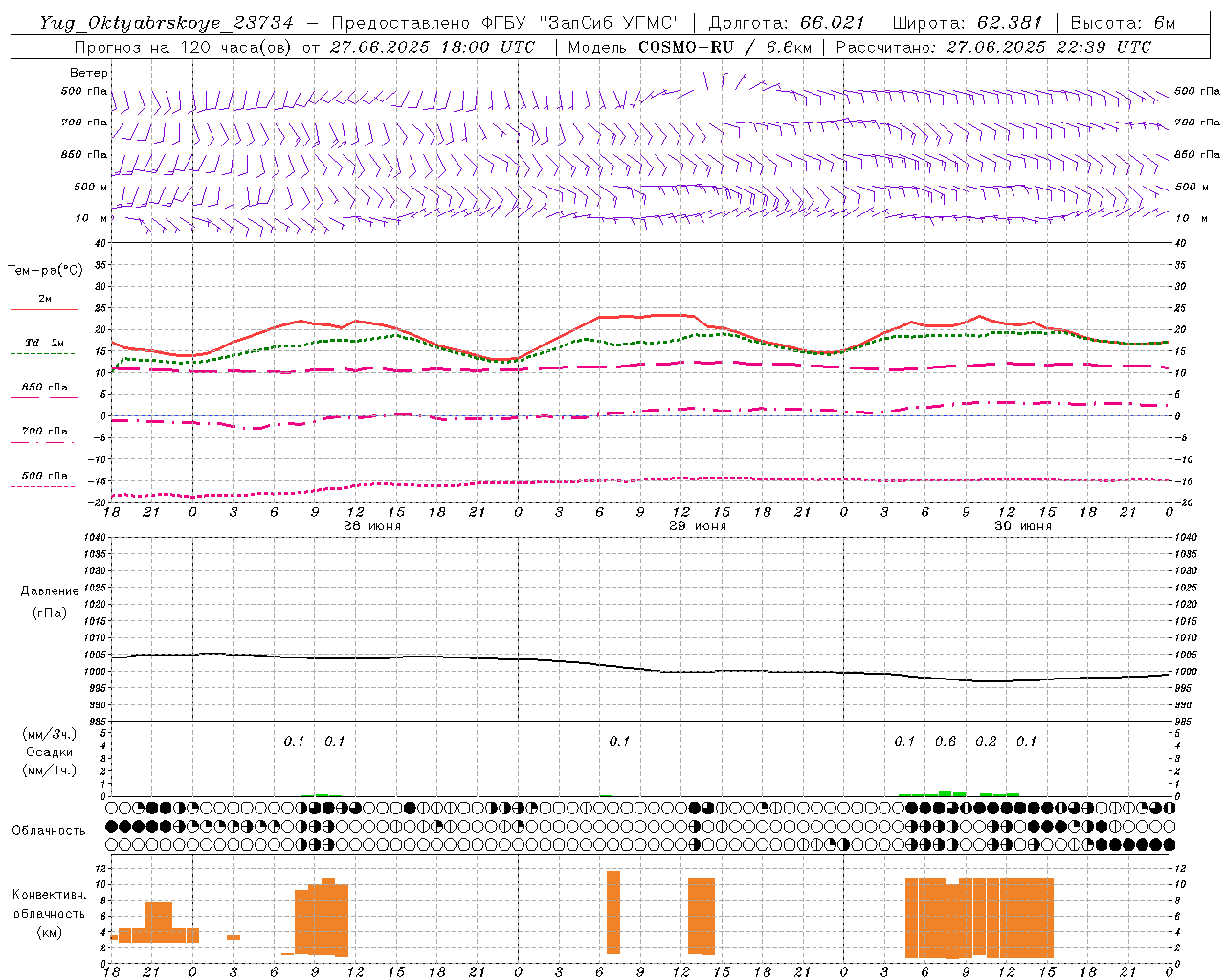Click the pink dashed line under "850 гПа" legend

pyautogui.click(x=44, y=397)
